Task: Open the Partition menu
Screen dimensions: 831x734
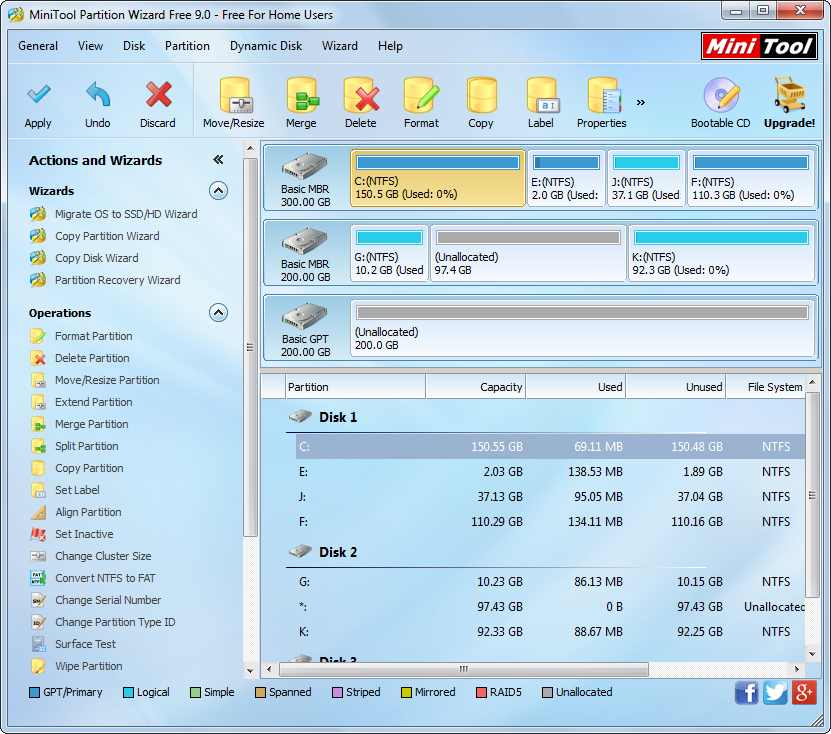Action: click(x=188, y=46)
